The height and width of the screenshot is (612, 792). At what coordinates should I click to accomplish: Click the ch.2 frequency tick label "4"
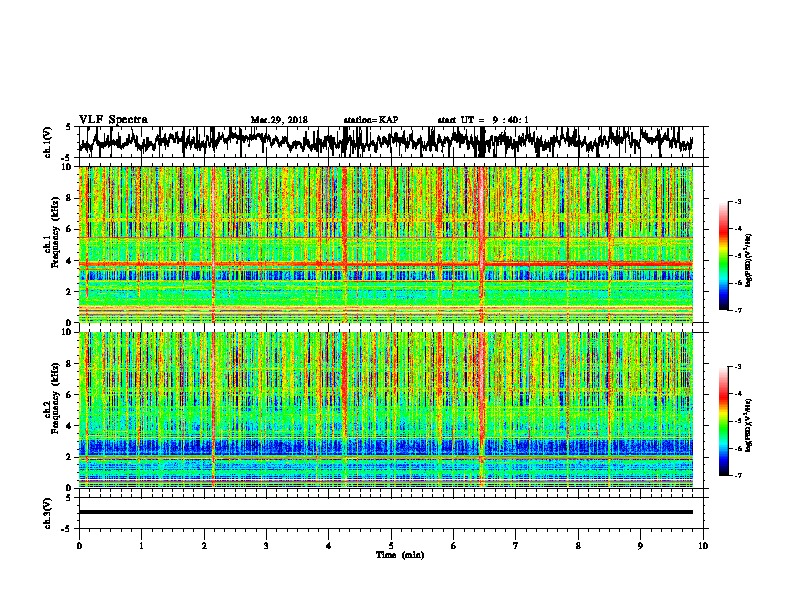71,426
